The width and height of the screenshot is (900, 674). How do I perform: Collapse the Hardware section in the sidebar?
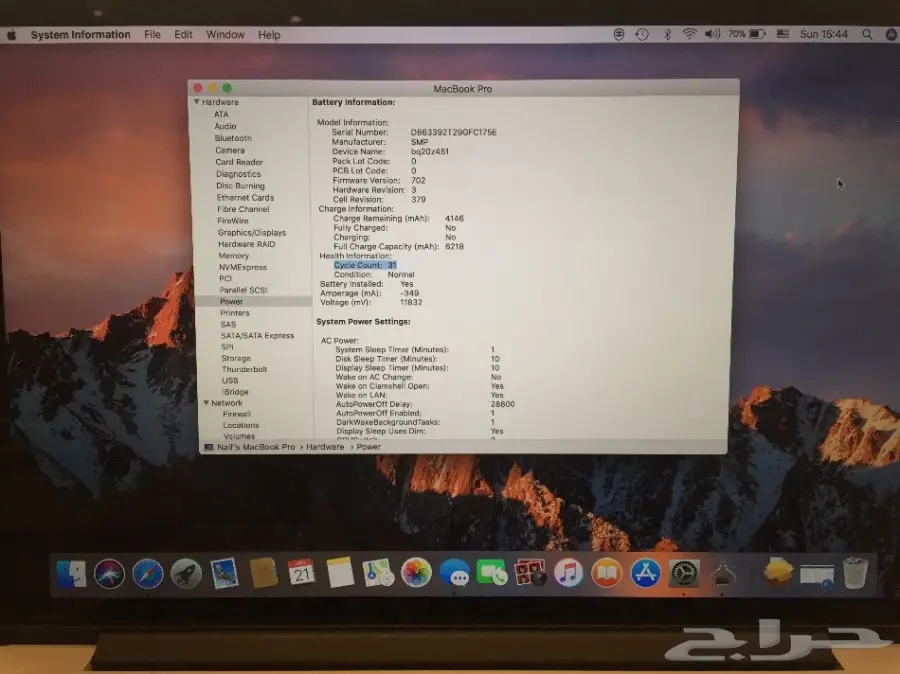(197, 102)
